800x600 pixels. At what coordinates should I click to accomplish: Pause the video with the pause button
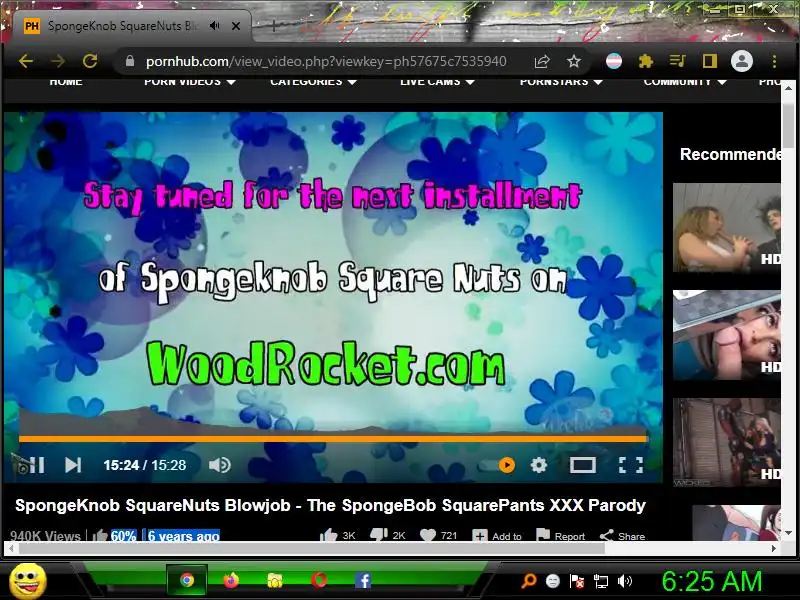point(37,465)
